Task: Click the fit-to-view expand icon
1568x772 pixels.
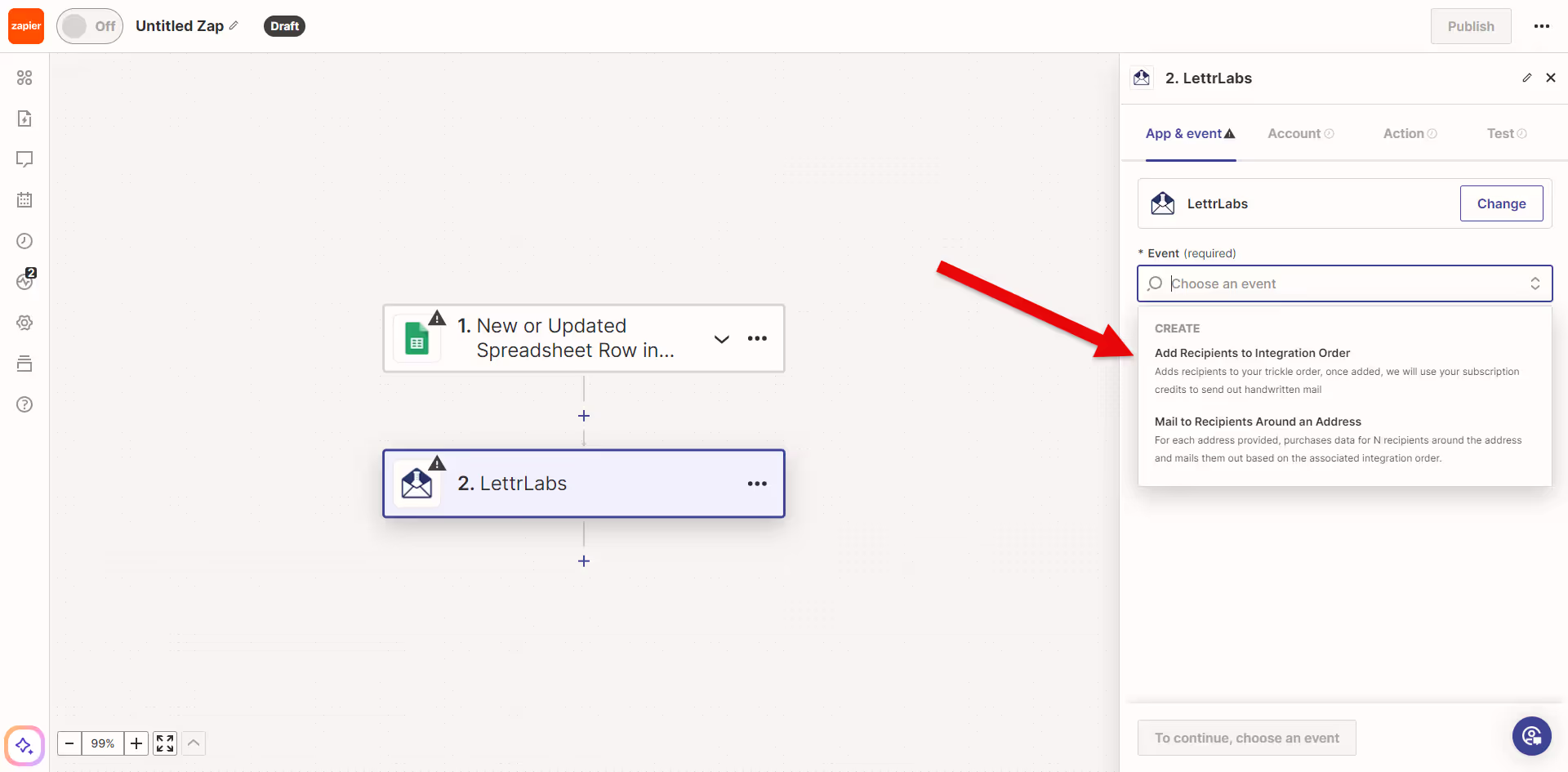Action: click(165, 743)
